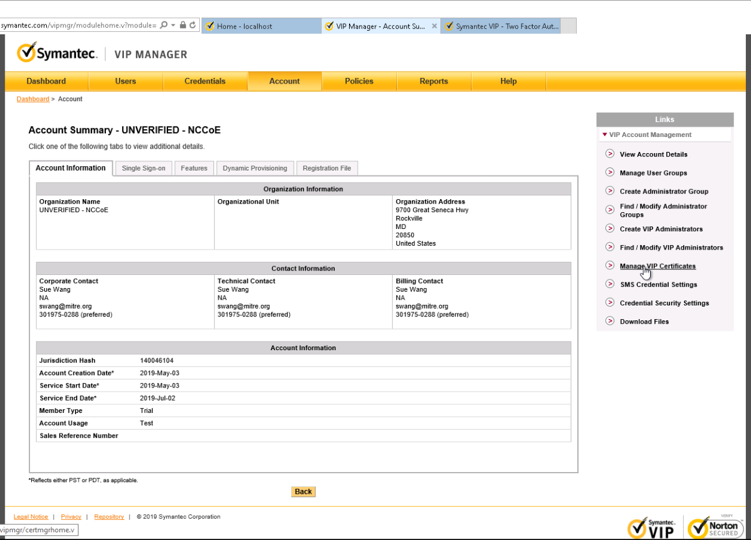Click arrow icon next to Download Files
Viewport: 751px width, 540px height.
tap(610, 321)
